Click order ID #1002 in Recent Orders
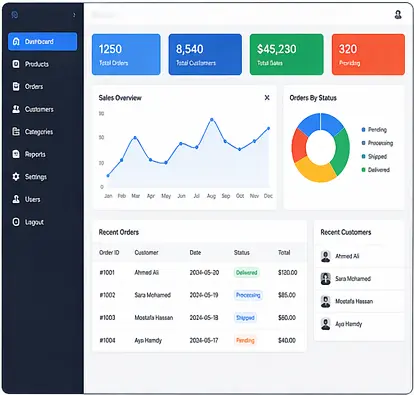Image resolution: width=414 pixels, height=395 pixels. point(107,295)
